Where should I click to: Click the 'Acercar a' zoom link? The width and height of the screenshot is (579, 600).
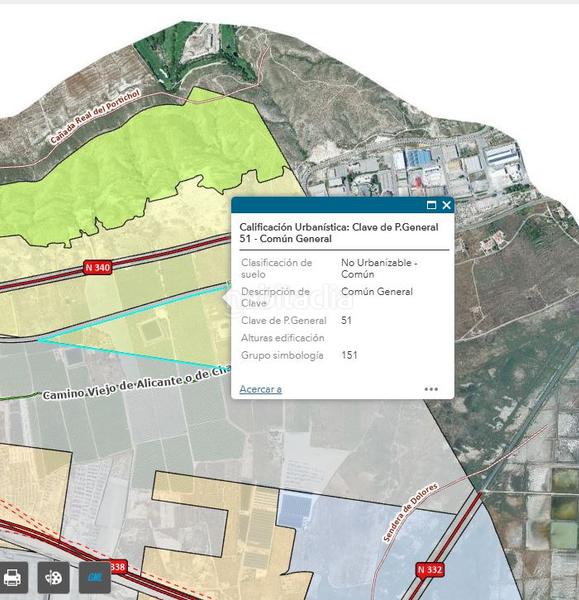pos(261,389)
